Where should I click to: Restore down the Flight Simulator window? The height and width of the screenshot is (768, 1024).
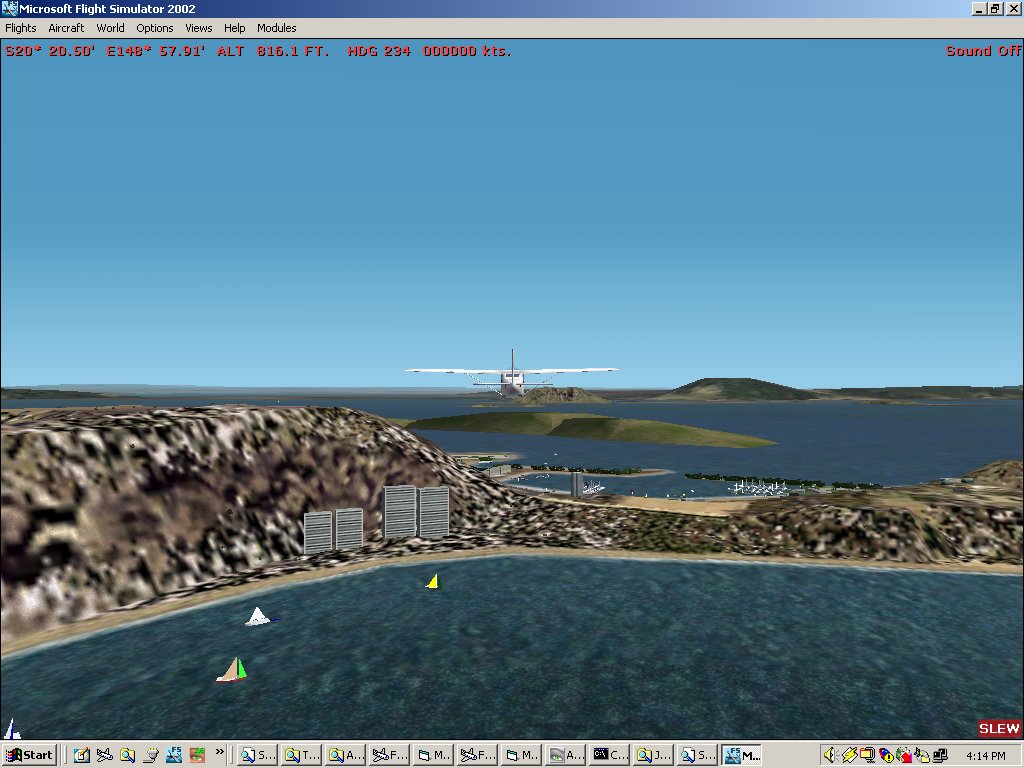(x=995, y=8)
